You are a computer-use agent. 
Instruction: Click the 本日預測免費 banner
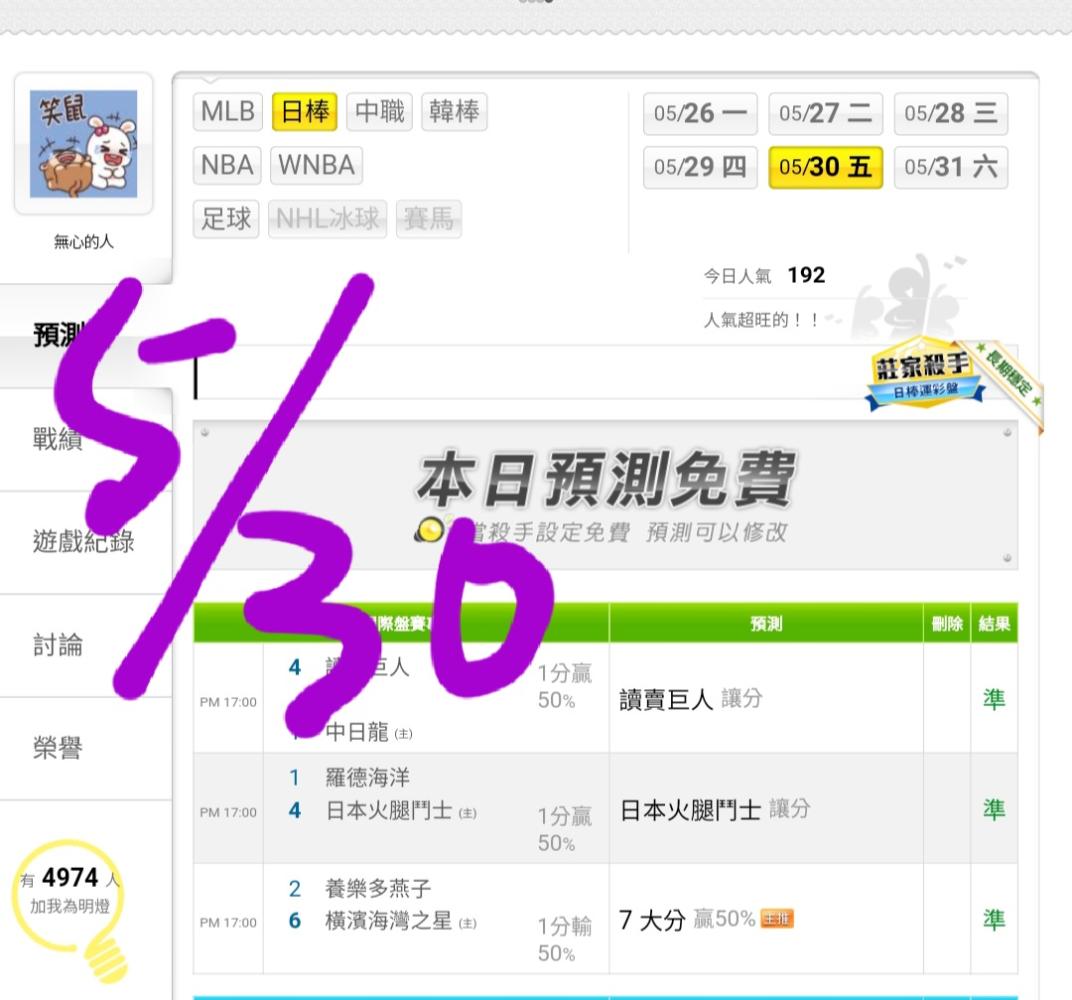coord(606,496)
